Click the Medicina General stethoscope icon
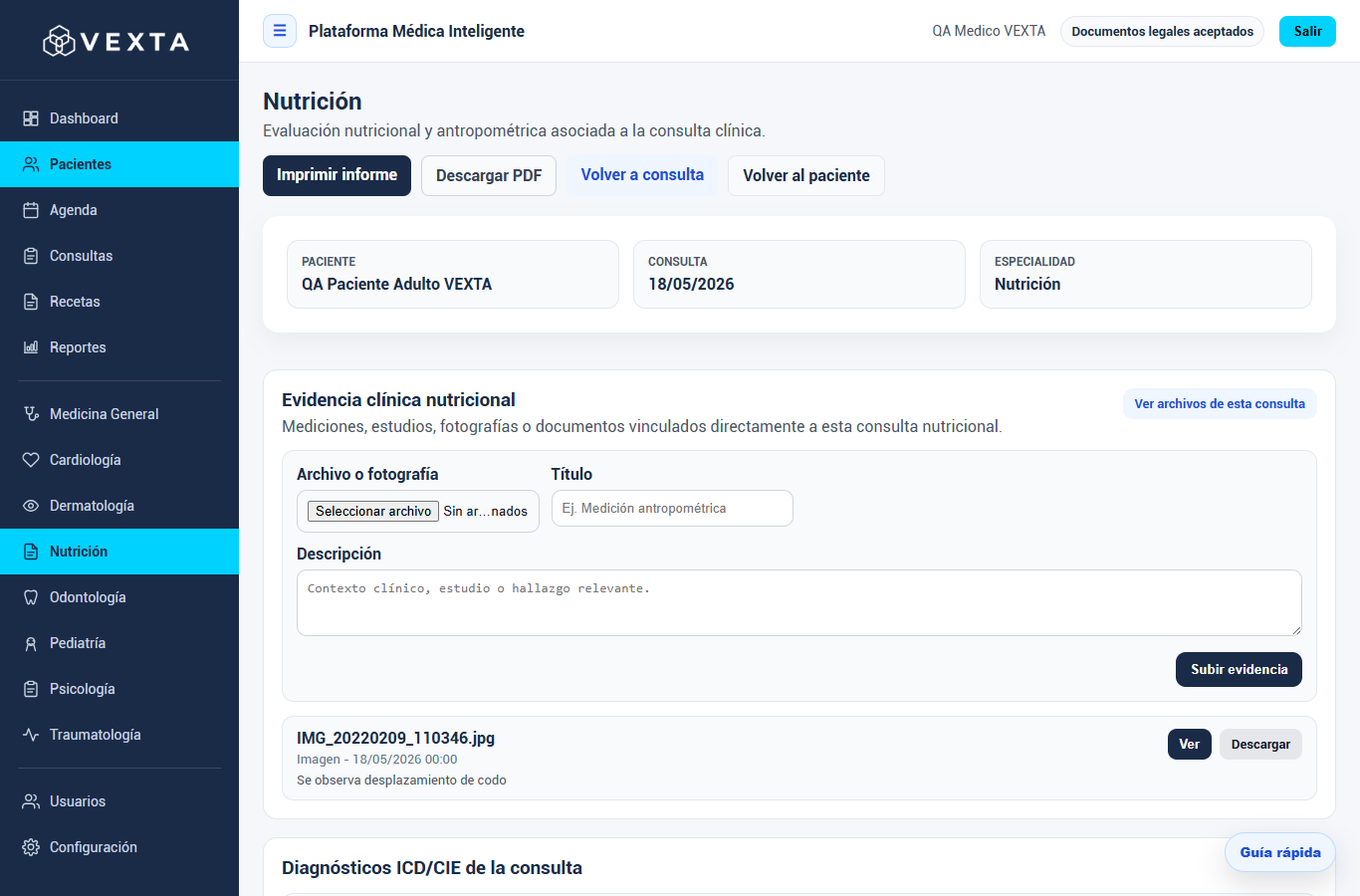1360x896 pixels. click(x=31, y=414)
